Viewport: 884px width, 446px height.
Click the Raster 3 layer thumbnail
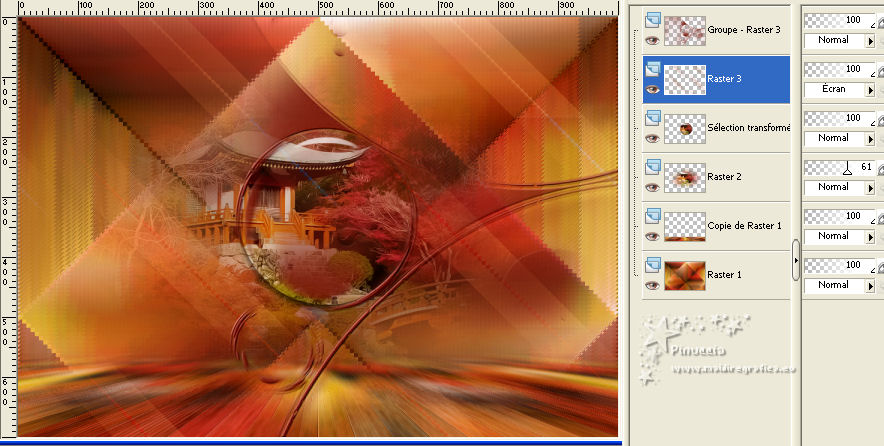(x=685, y=80)
